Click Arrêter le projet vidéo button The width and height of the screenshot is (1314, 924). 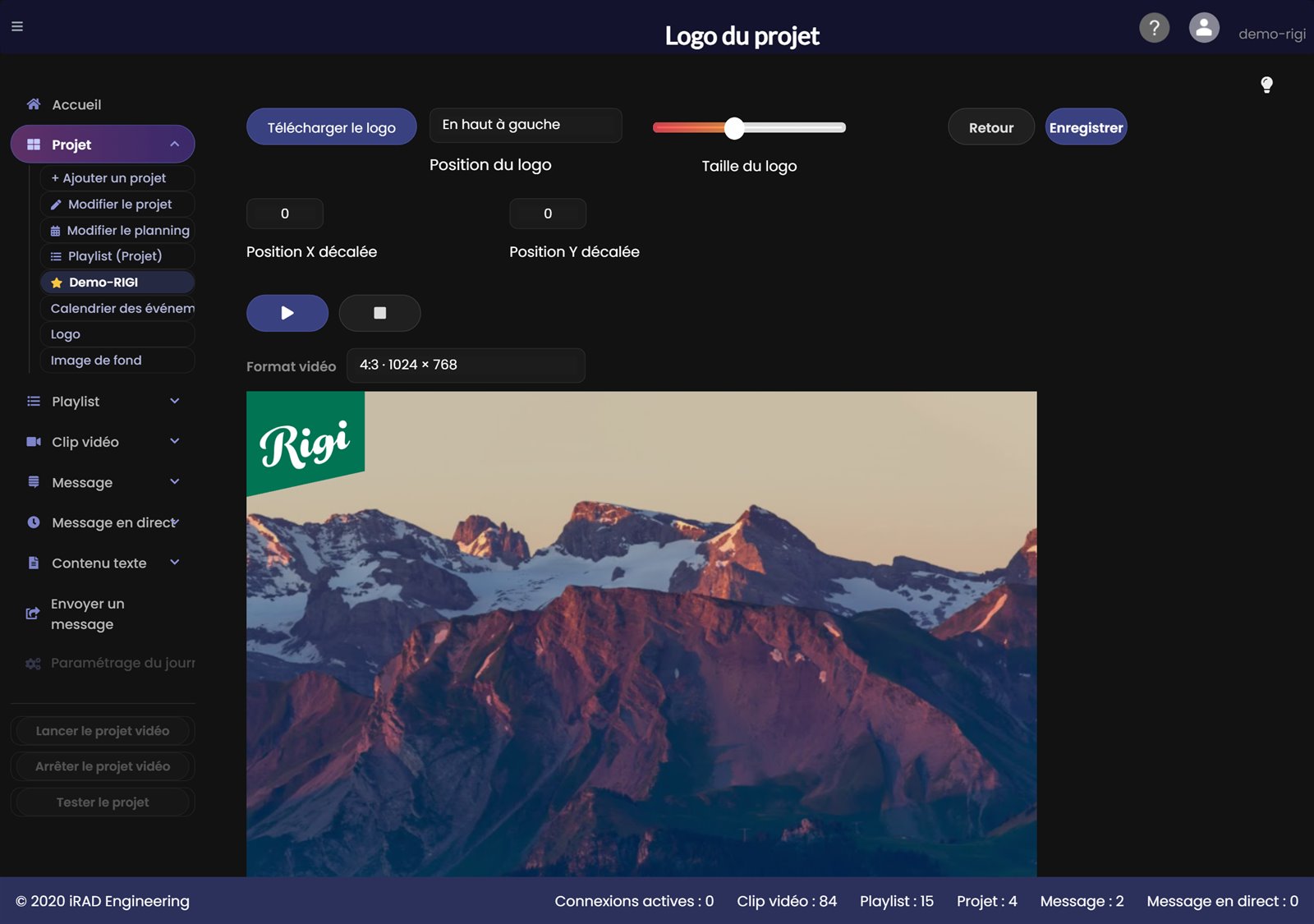tap(103, 766)
